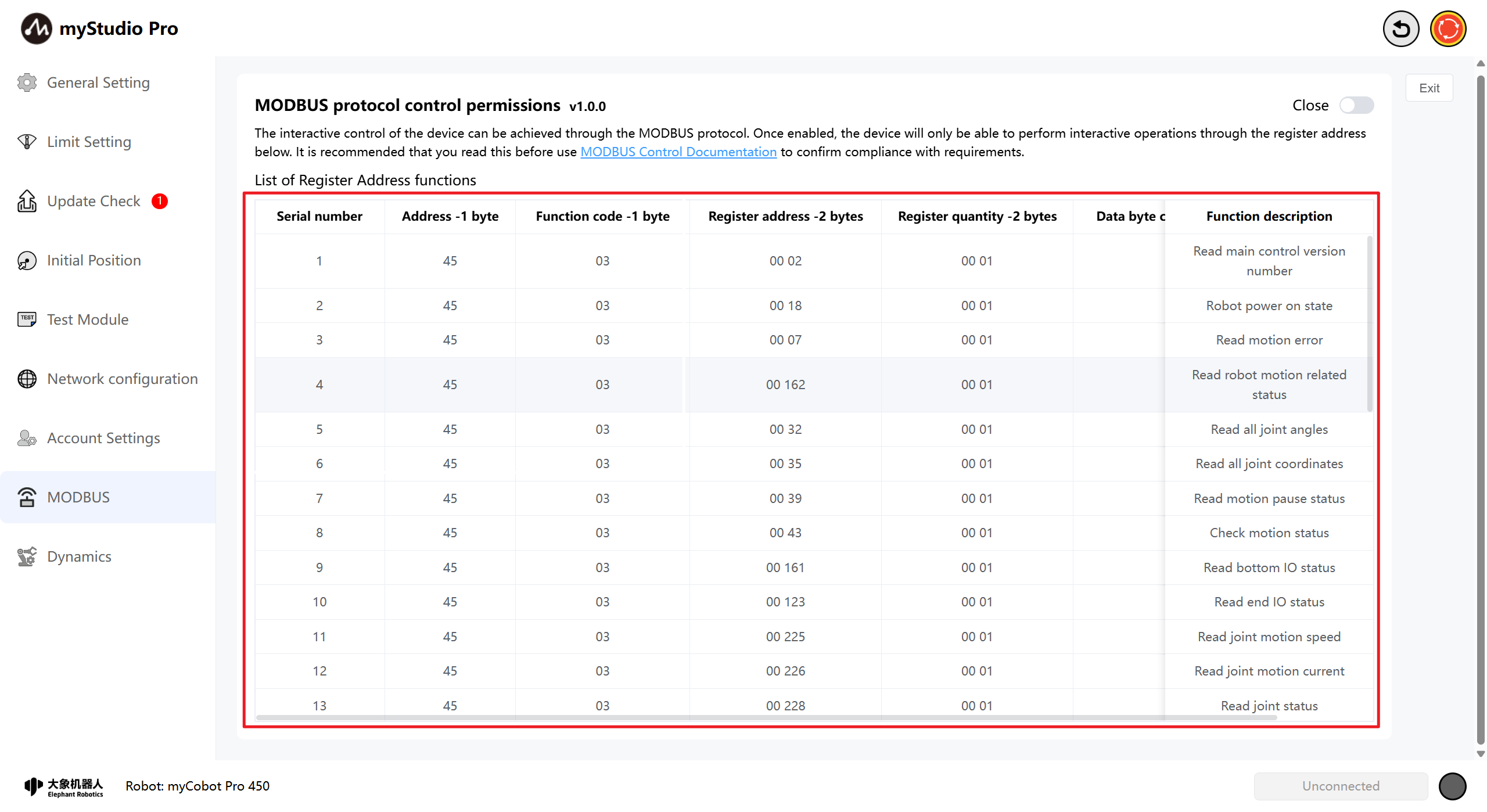Click the Dynamics robot arm icon

click(27, 556)
